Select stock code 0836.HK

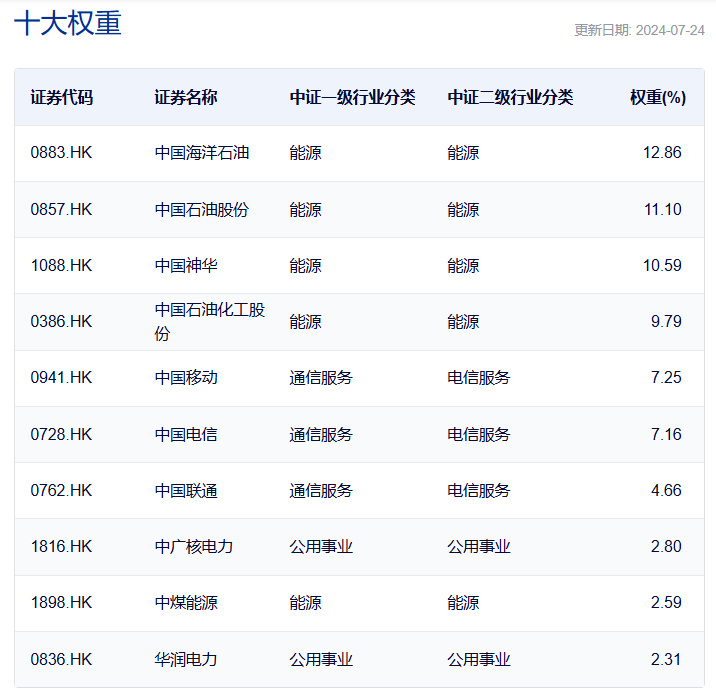(x=61, y=659)
